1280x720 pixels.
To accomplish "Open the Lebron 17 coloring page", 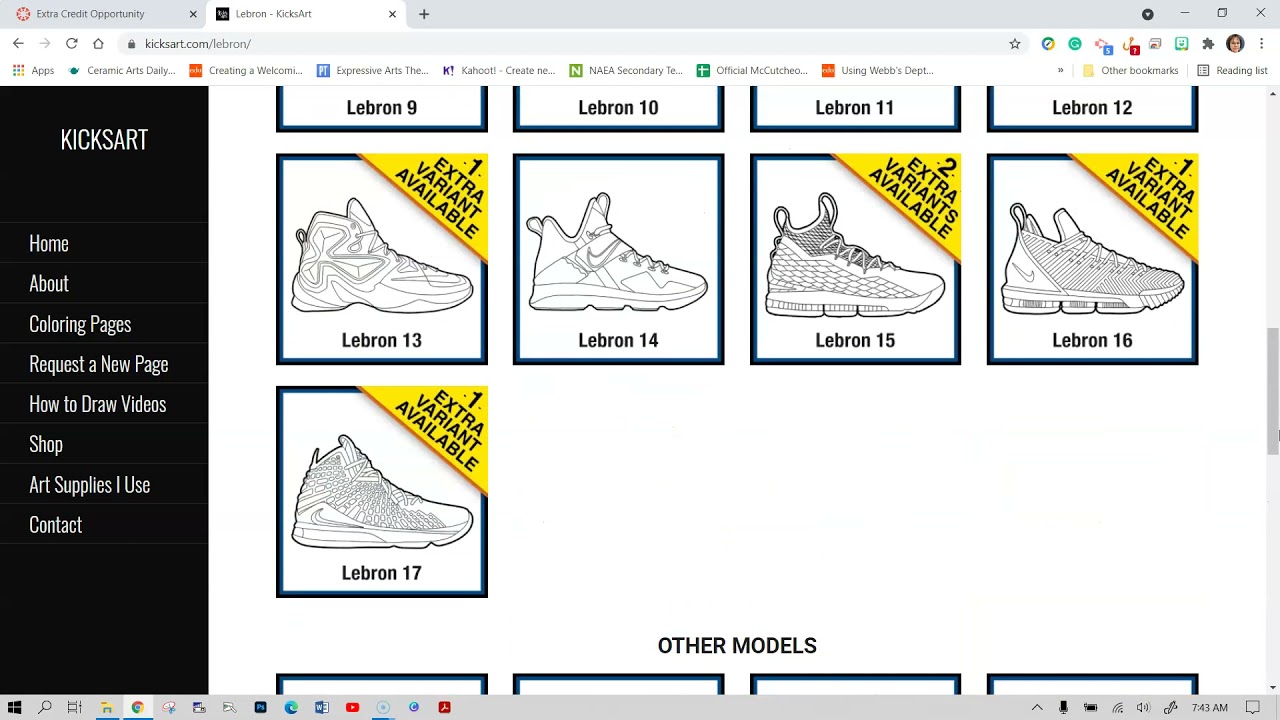I will click(382, 492).
